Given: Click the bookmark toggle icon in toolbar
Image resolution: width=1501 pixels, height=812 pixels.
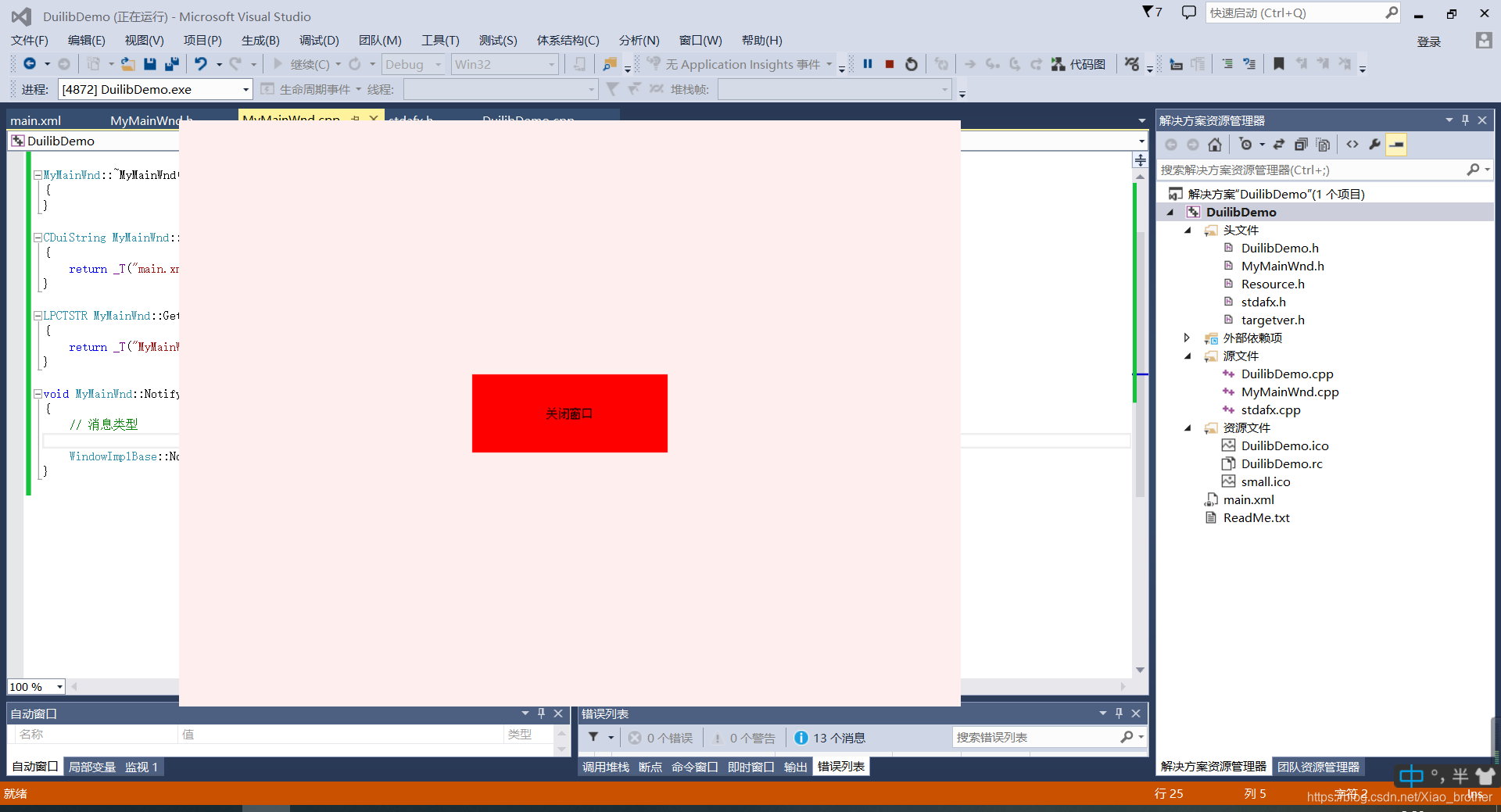Looking at the screenshot, I should coord(1279,64).
